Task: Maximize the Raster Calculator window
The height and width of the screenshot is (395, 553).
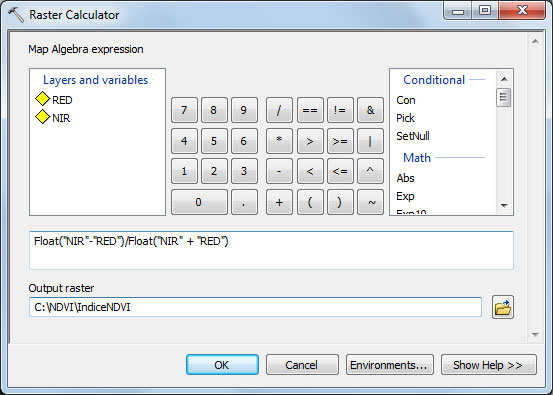Action: pos(485,11)
